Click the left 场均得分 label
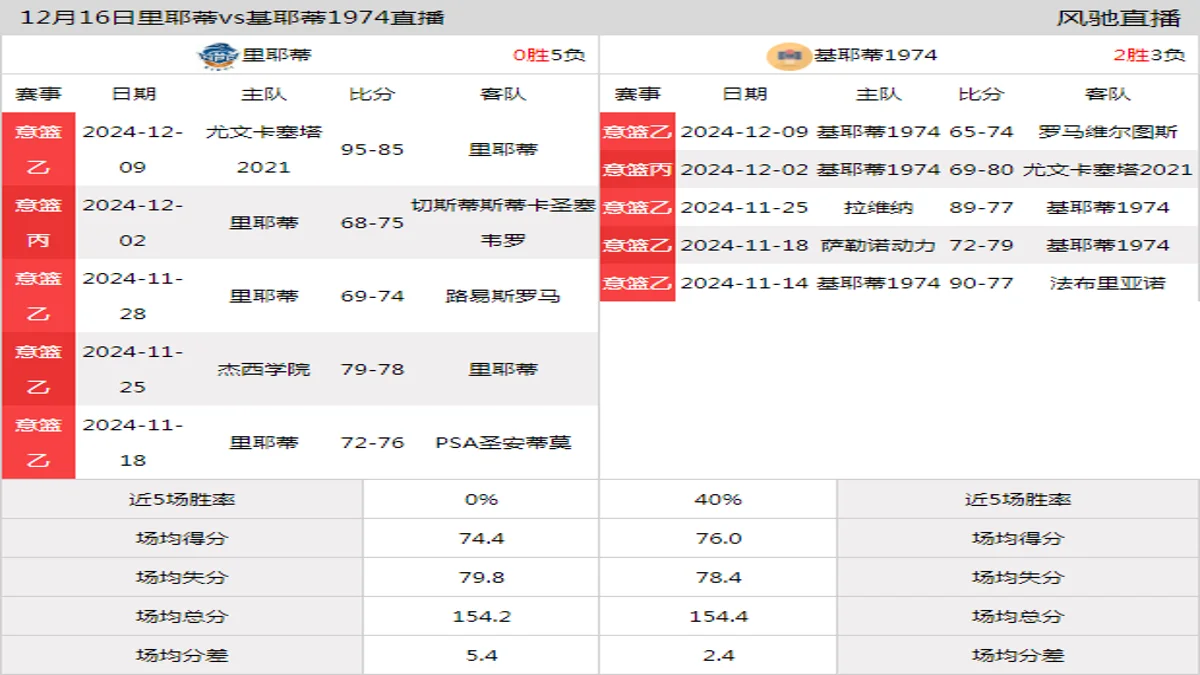 coord(182,538)
